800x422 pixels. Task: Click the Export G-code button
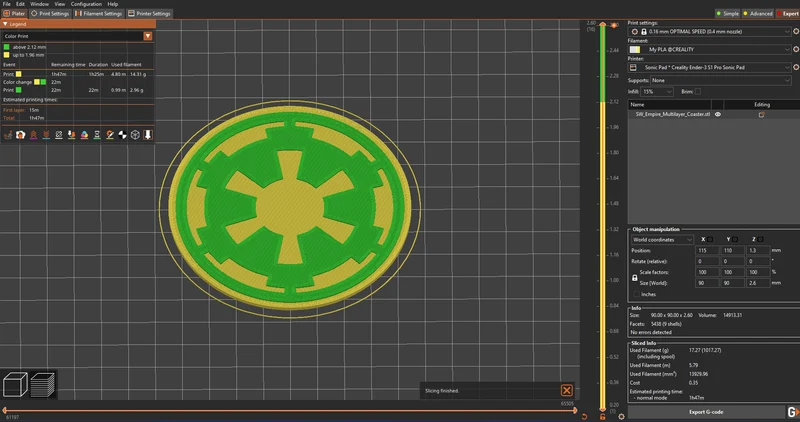(706, 412)
